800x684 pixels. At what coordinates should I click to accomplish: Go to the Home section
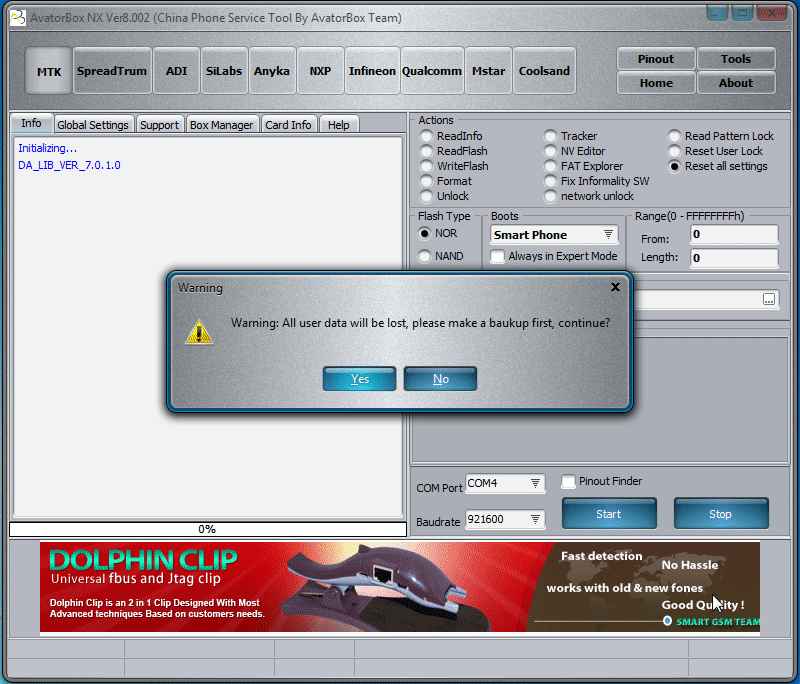click(x=656, y=83)
